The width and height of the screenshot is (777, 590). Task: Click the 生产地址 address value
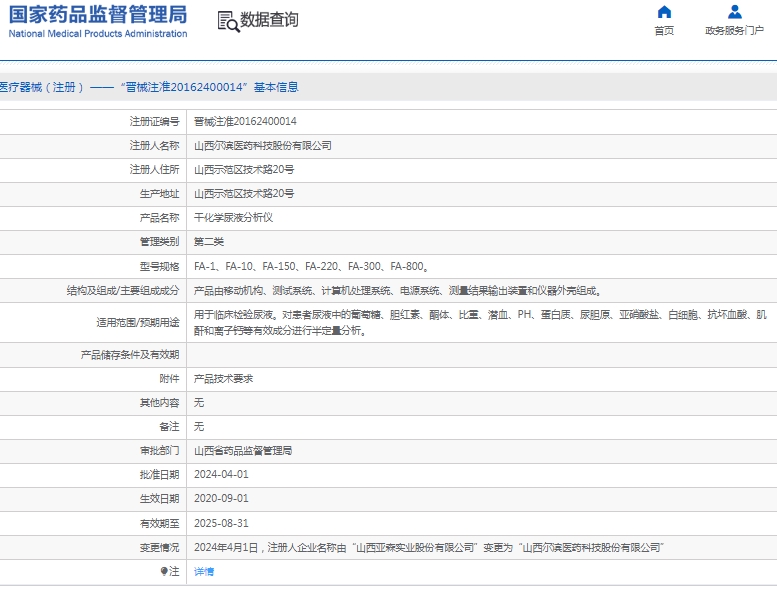tap(244, 194)
